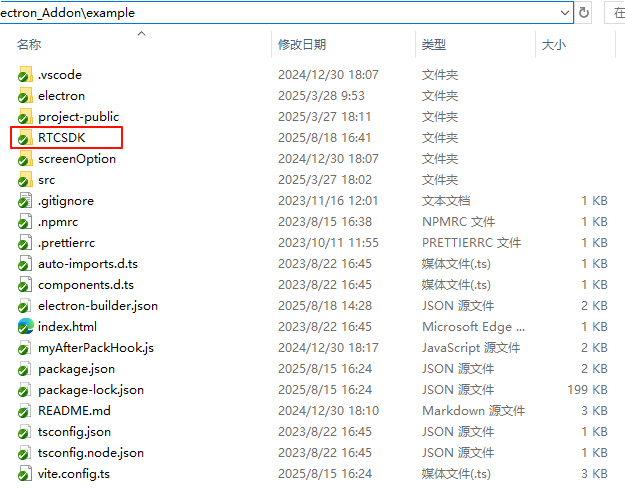Sort files by 修改日期 column header

[x=301, y=45]
